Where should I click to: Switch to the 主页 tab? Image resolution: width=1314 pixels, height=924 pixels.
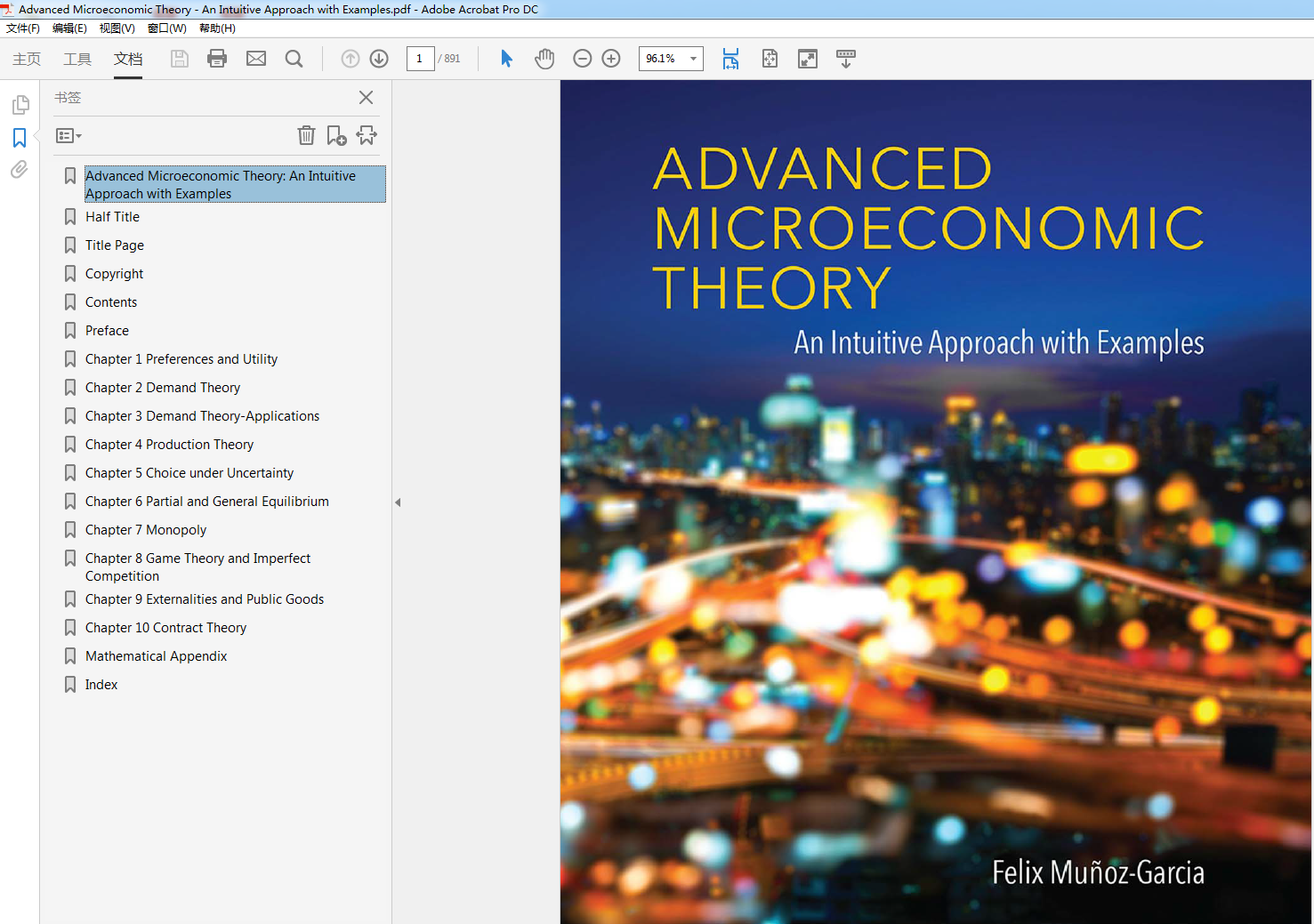27,59
